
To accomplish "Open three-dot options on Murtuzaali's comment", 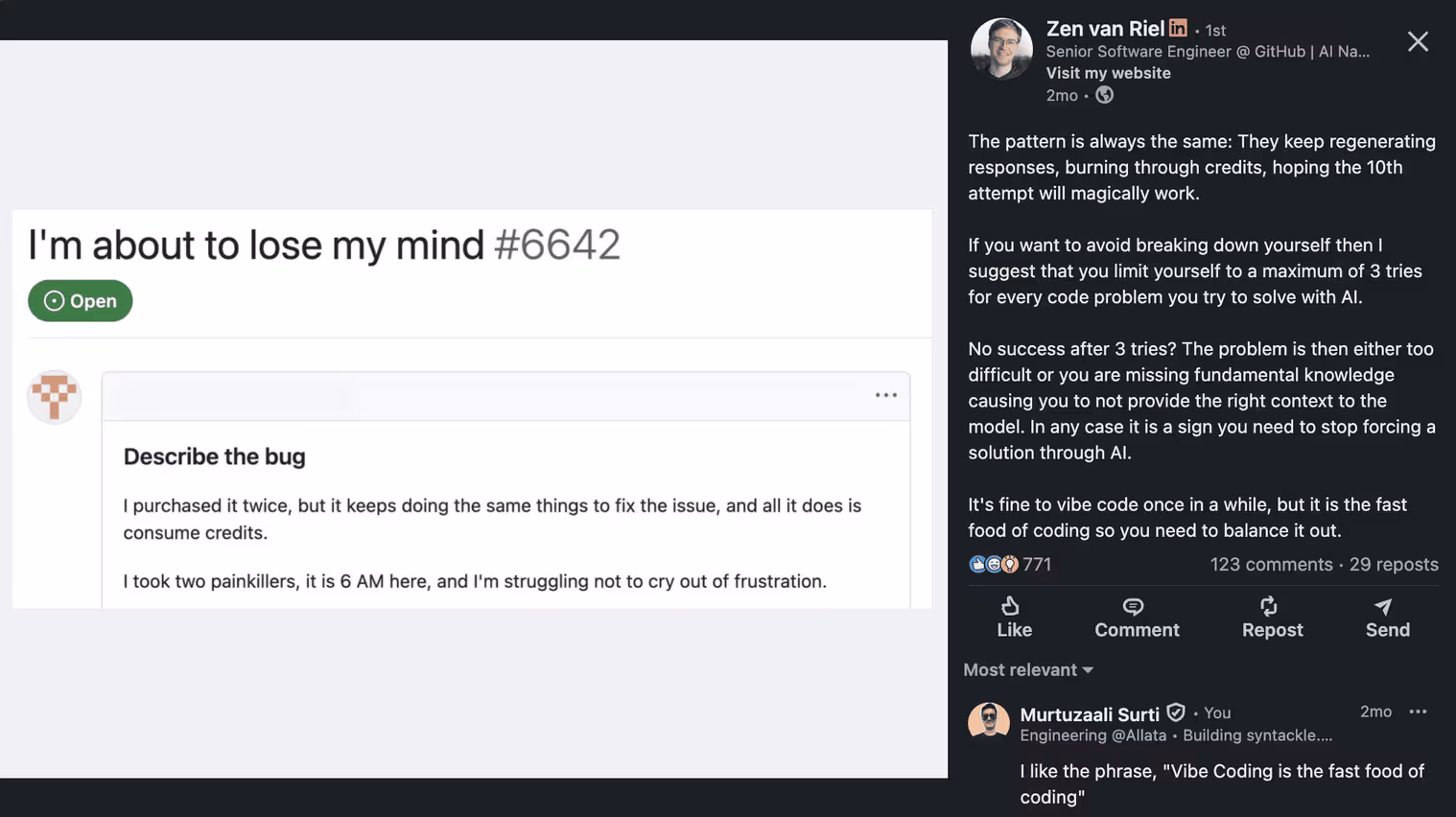I will pyautogui.click(x=1418, y=712).
